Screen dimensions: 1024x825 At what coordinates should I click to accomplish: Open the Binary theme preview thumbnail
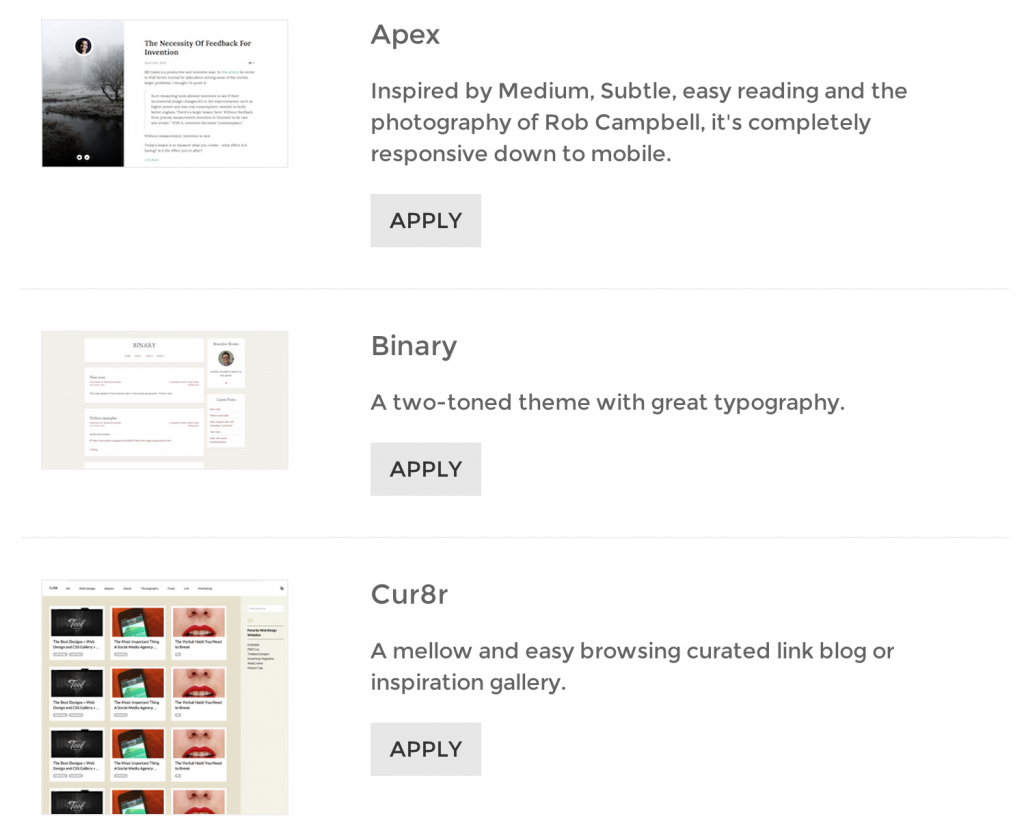click(165, 400)
